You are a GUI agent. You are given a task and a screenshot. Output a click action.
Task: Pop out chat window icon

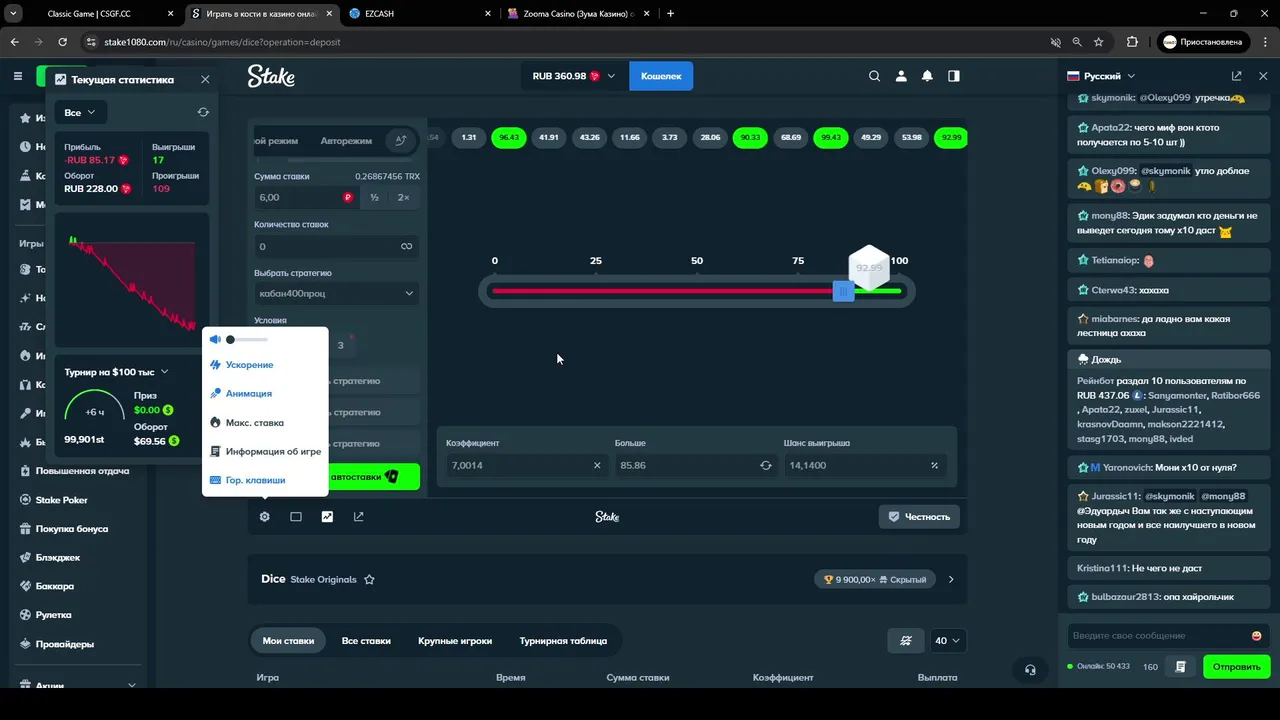[1237, 76]
